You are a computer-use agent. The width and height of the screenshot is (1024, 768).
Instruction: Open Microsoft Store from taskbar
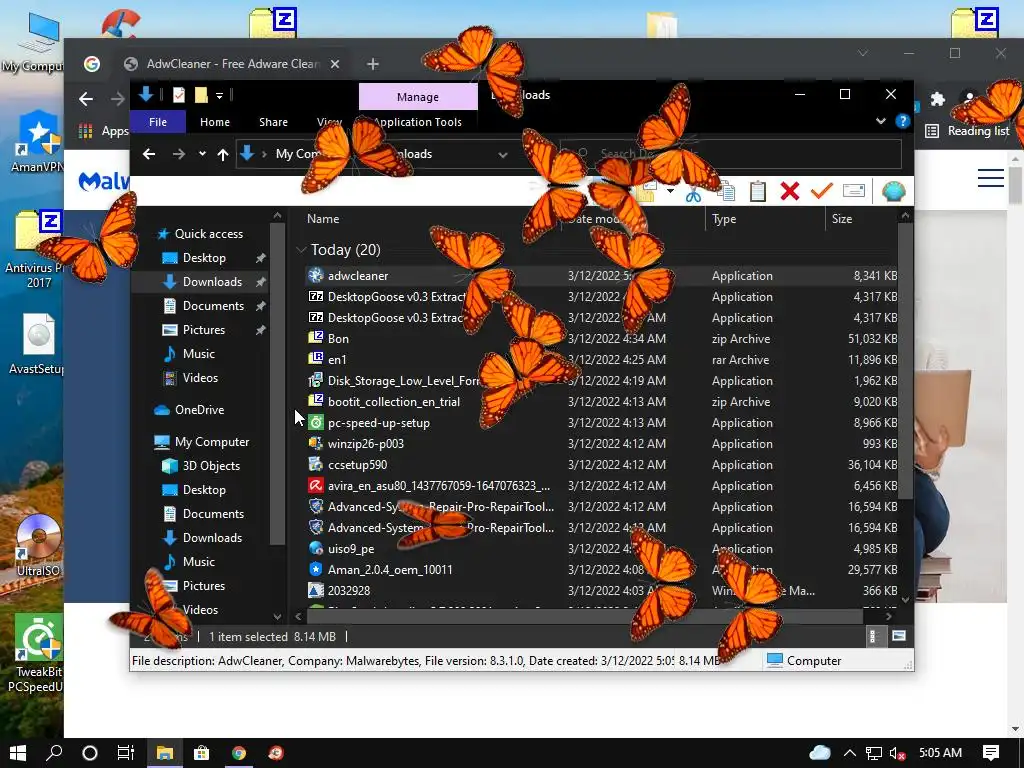point(202,753)
